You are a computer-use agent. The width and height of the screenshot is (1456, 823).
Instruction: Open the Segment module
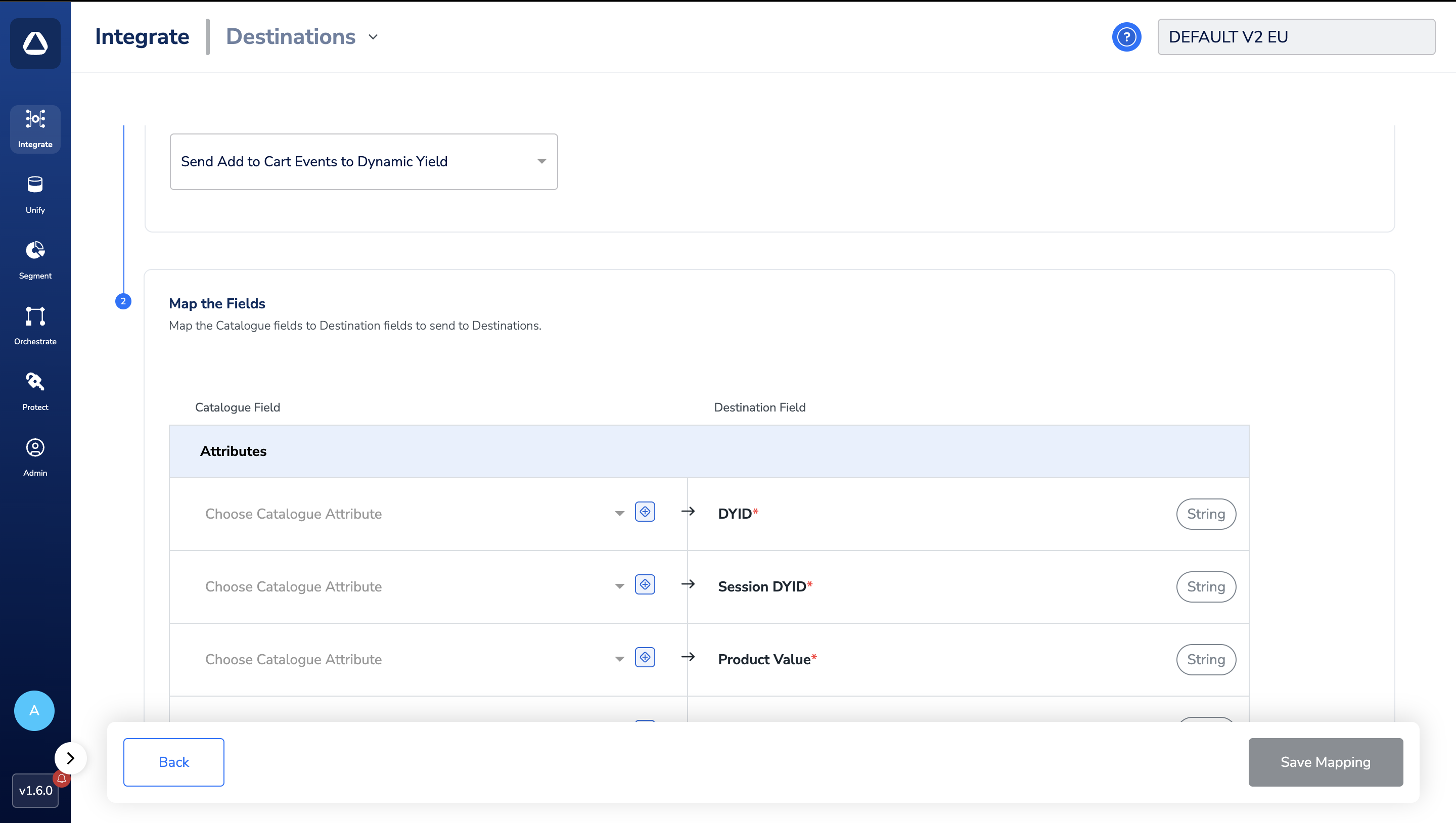click(35, 259)
